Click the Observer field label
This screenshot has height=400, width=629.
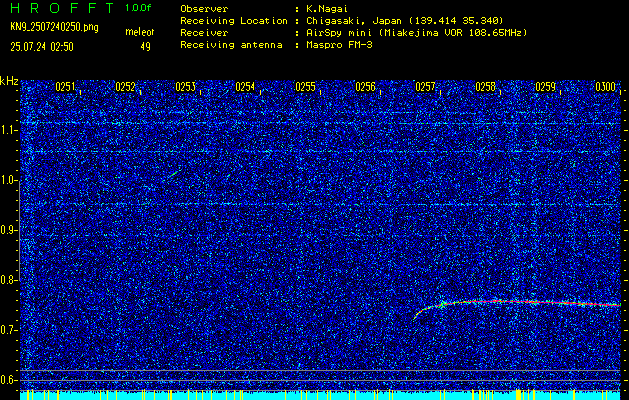tap(204, 9)
